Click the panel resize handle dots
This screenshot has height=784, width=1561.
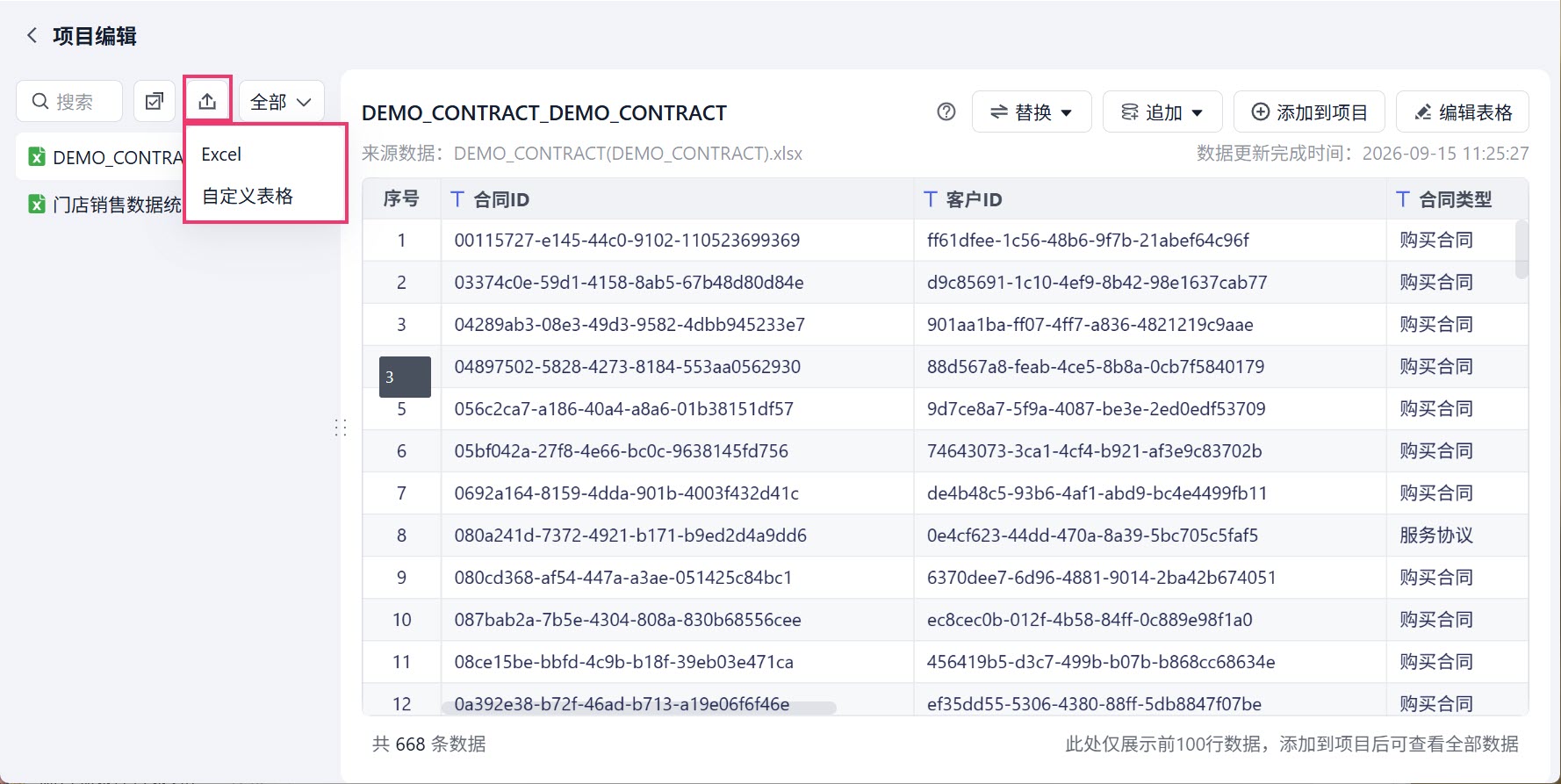[341, 428]
